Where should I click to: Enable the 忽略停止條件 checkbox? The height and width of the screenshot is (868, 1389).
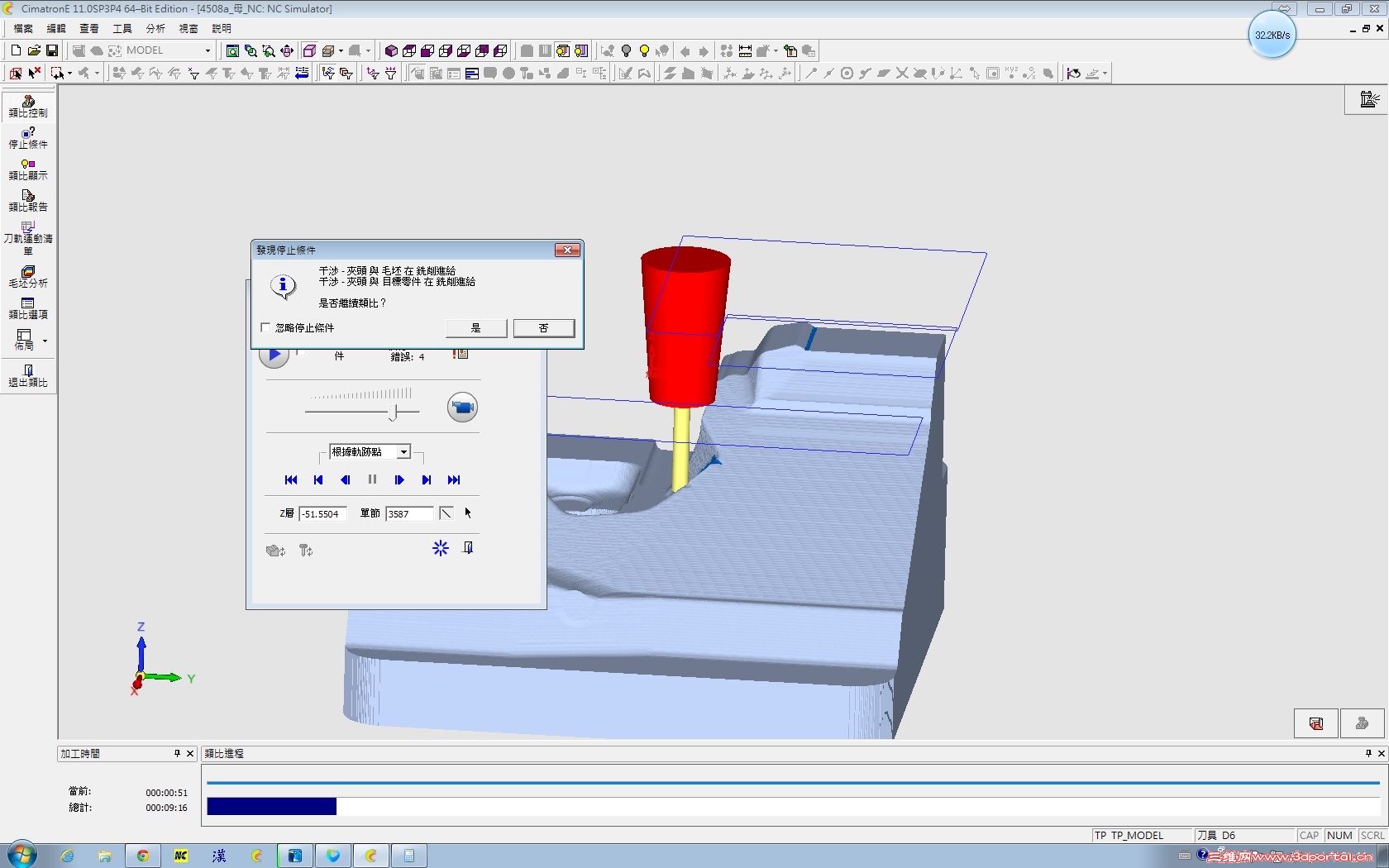tap(265, 327)
